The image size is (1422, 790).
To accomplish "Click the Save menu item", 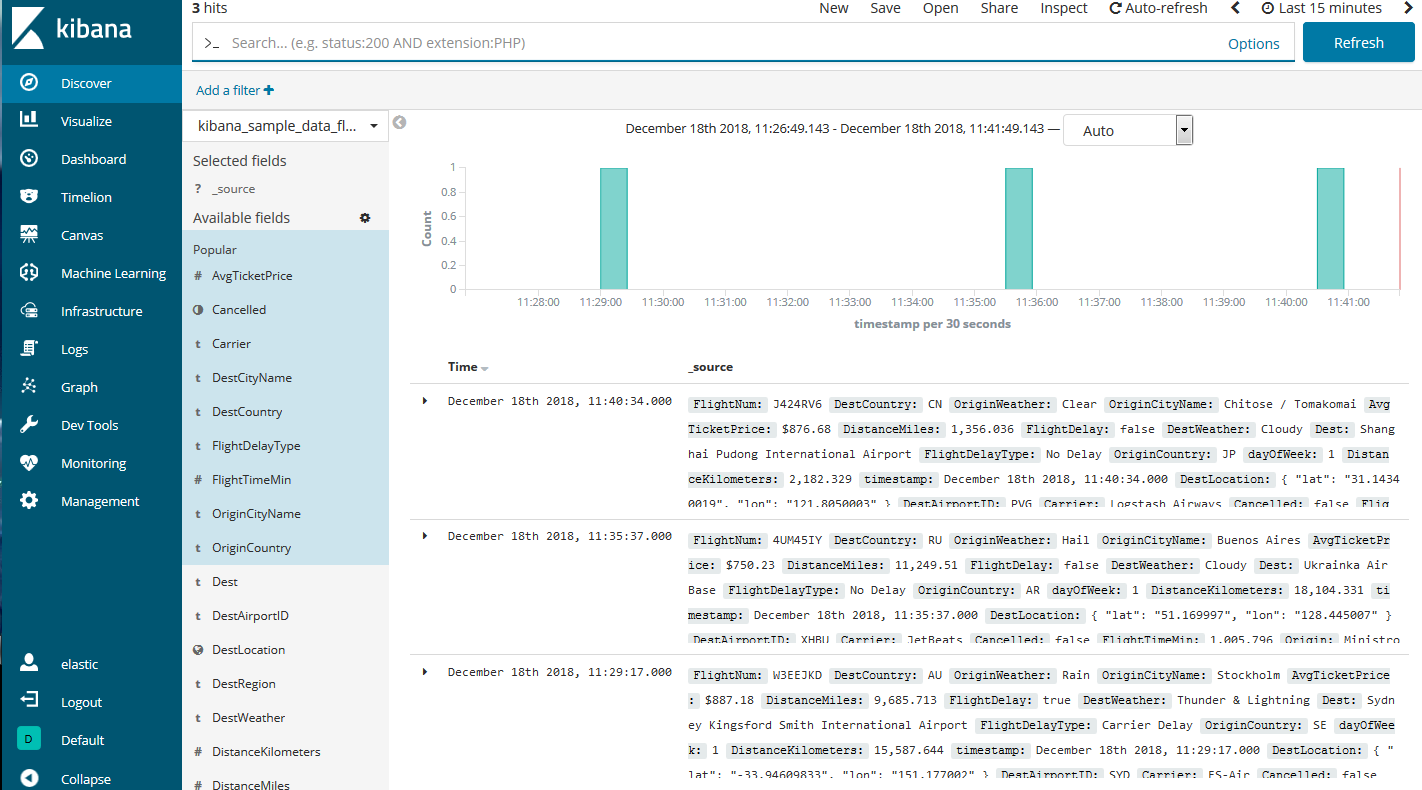I will pos(885,8).
